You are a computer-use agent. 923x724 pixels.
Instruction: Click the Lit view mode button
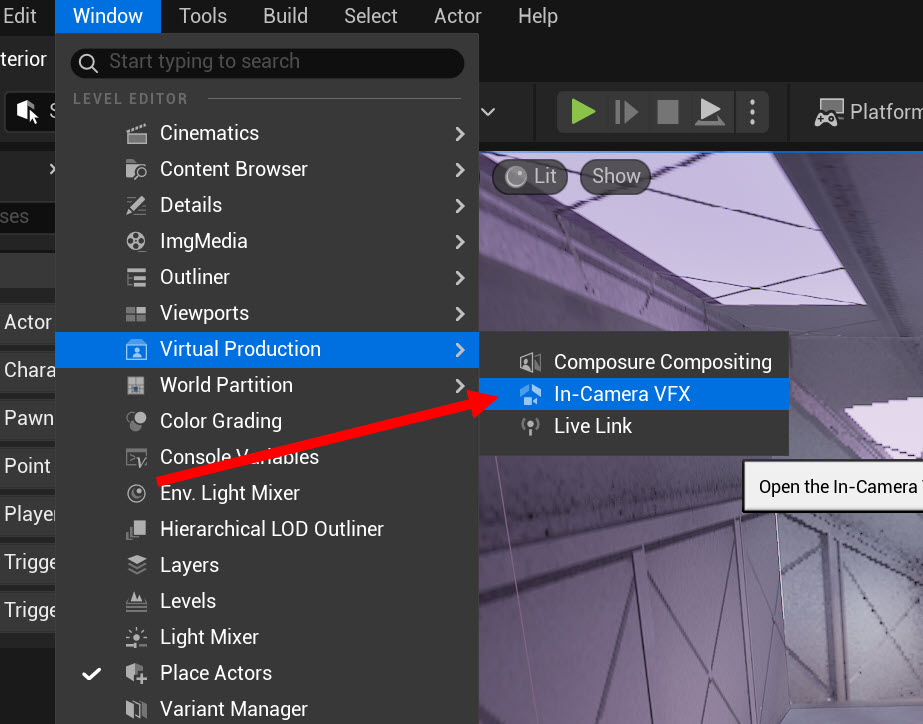click(530, 177)
